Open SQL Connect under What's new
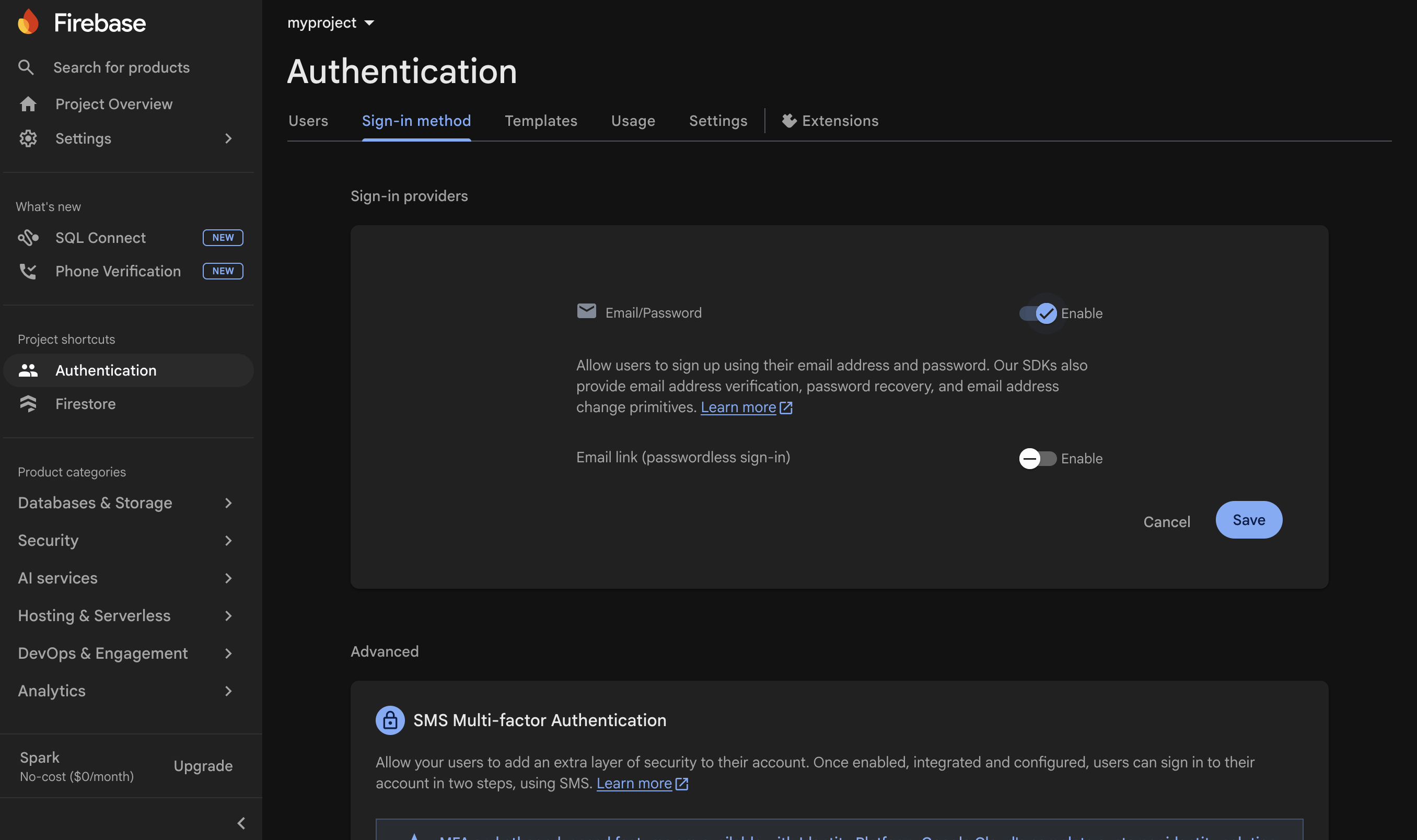Image resolution: width=1417 pixels, height=840 pixels. pos(128,238)
